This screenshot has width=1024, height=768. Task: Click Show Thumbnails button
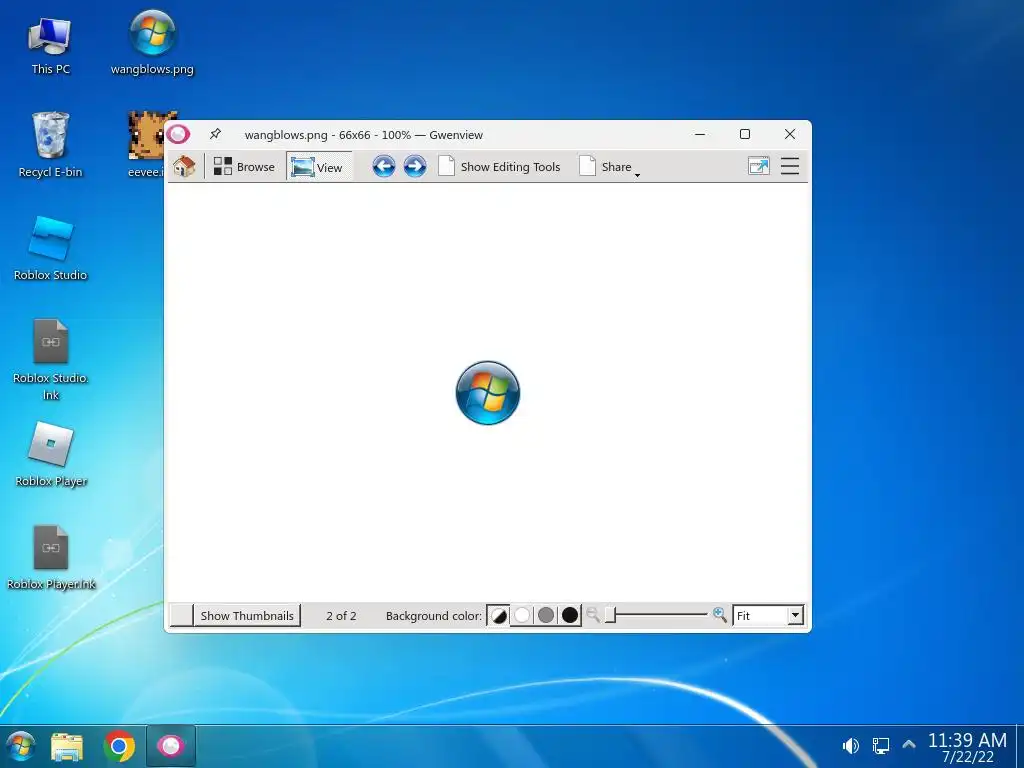tap(247, 615)
